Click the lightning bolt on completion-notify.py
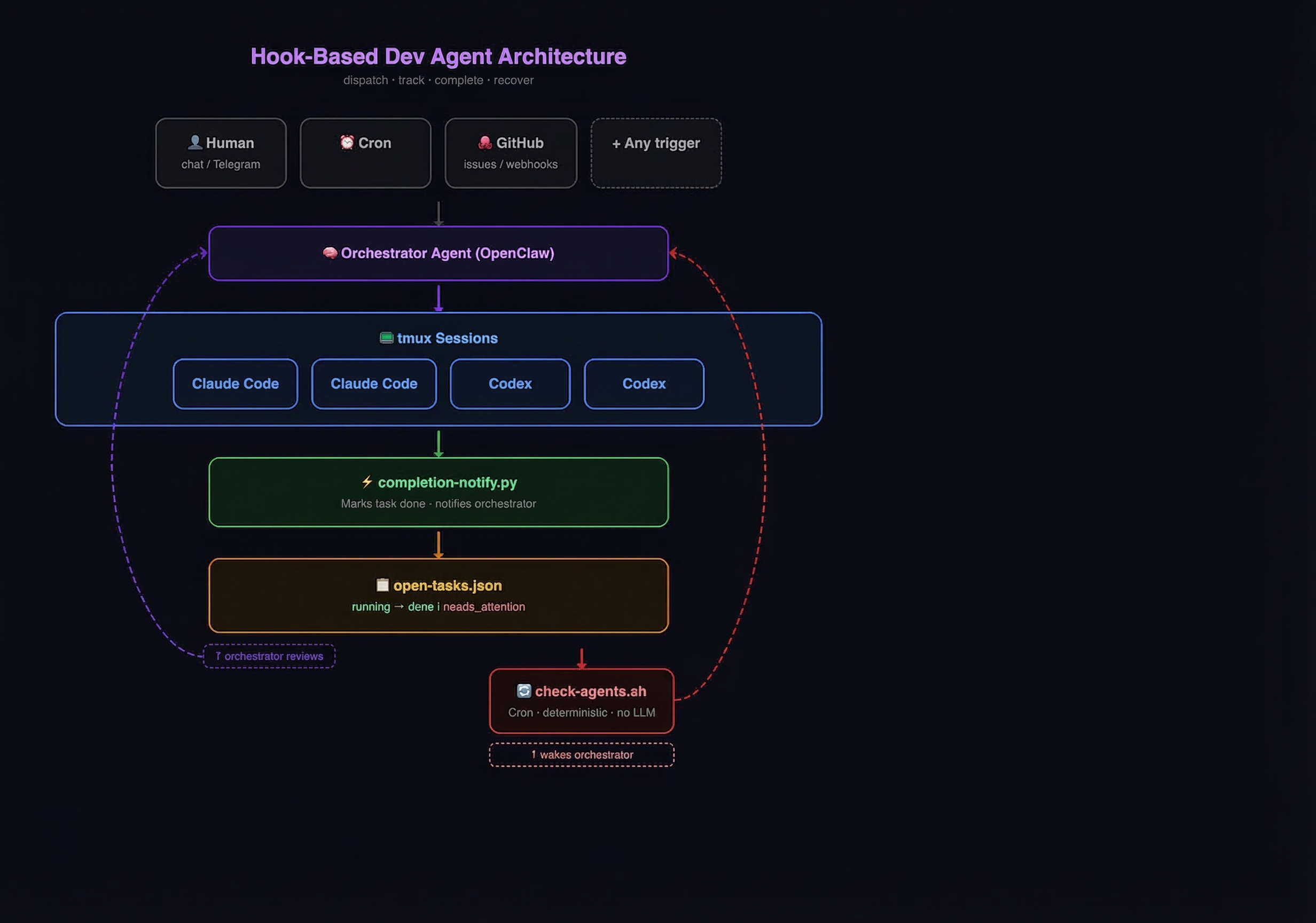Screen dimensions: 1316x923 click(x=367, y=482)
